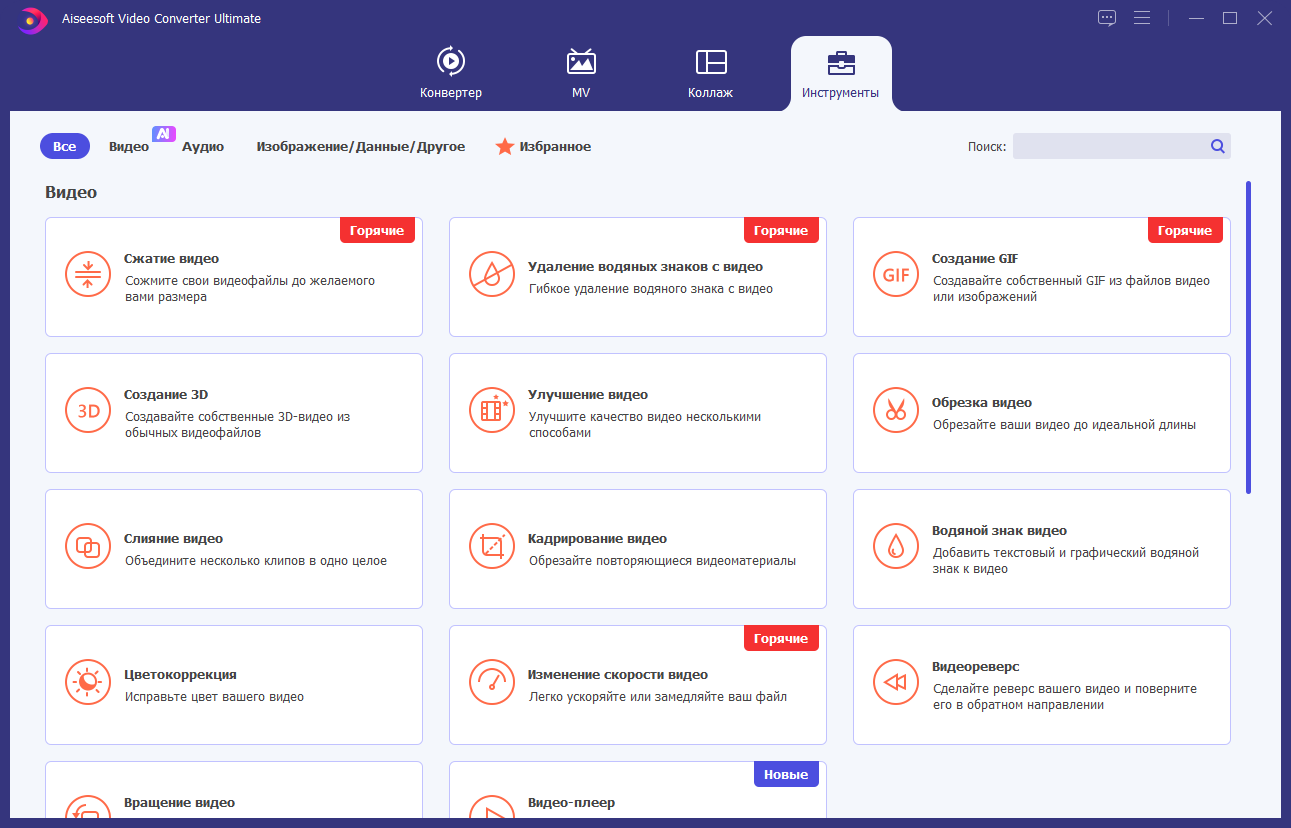
Task: Click the Горячие badge on Сжатие видео
Action: [377, 231]
